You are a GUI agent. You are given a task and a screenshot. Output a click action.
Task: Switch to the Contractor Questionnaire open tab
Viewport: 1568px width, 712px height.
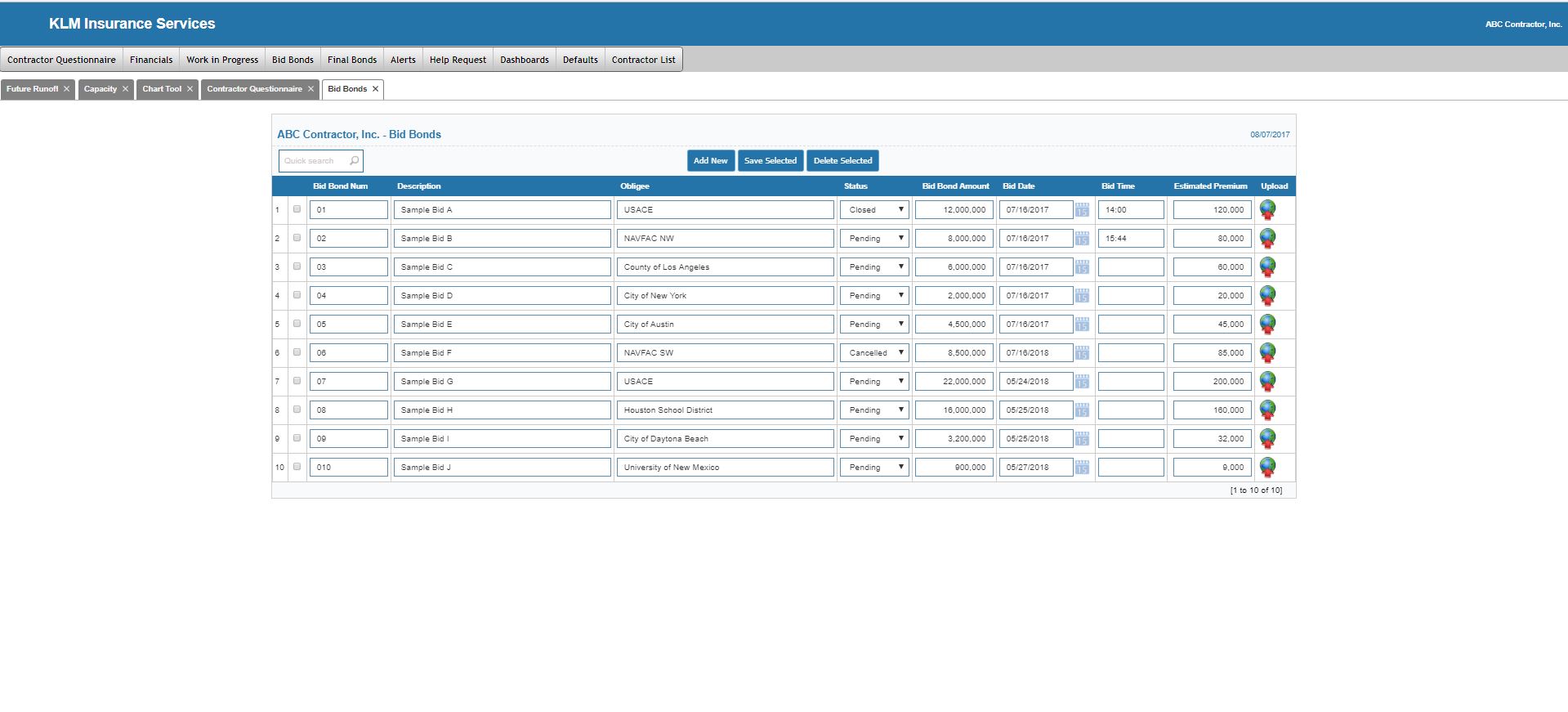253,89
